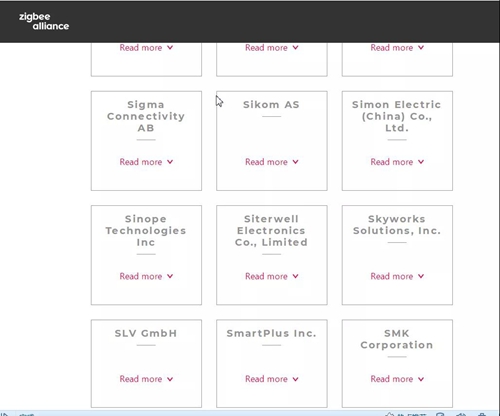The height and width of the screenshot is (416, 500).
Task: Open Read more for Sikom AS
Action: coord(272,162)
